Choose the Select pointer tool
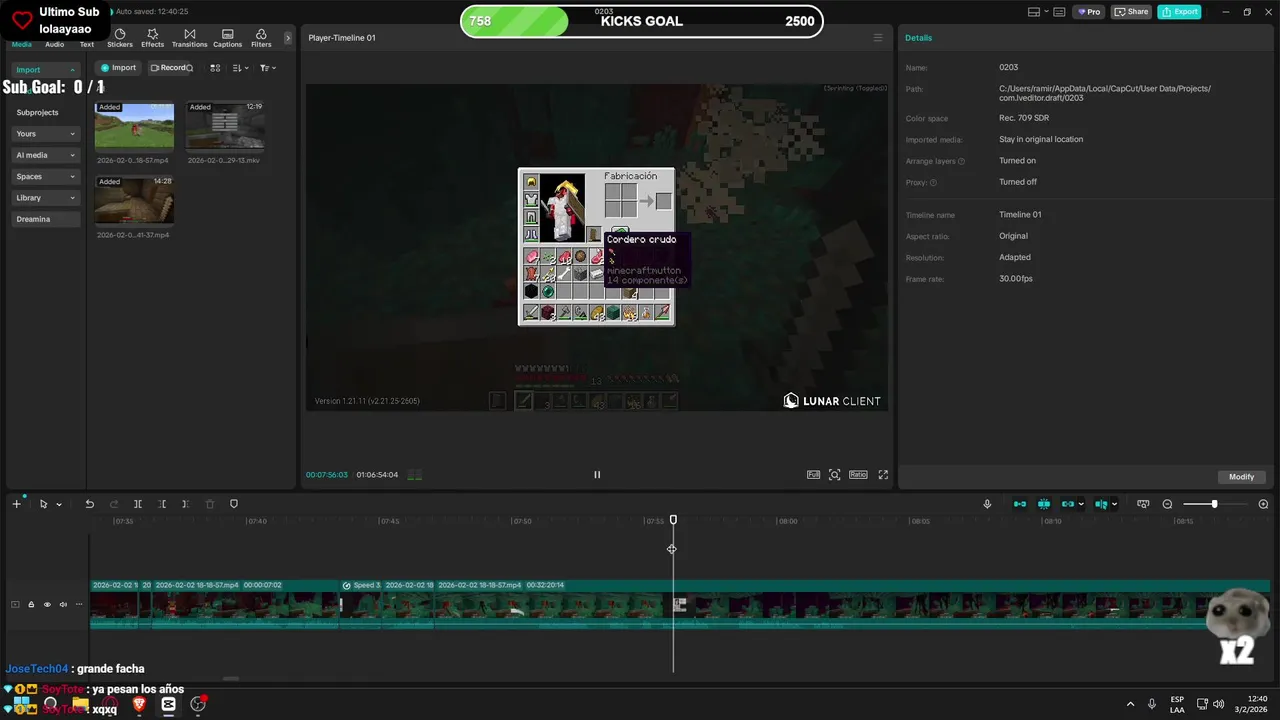Viewport: 1280px width, 720px height. [43, 504]
